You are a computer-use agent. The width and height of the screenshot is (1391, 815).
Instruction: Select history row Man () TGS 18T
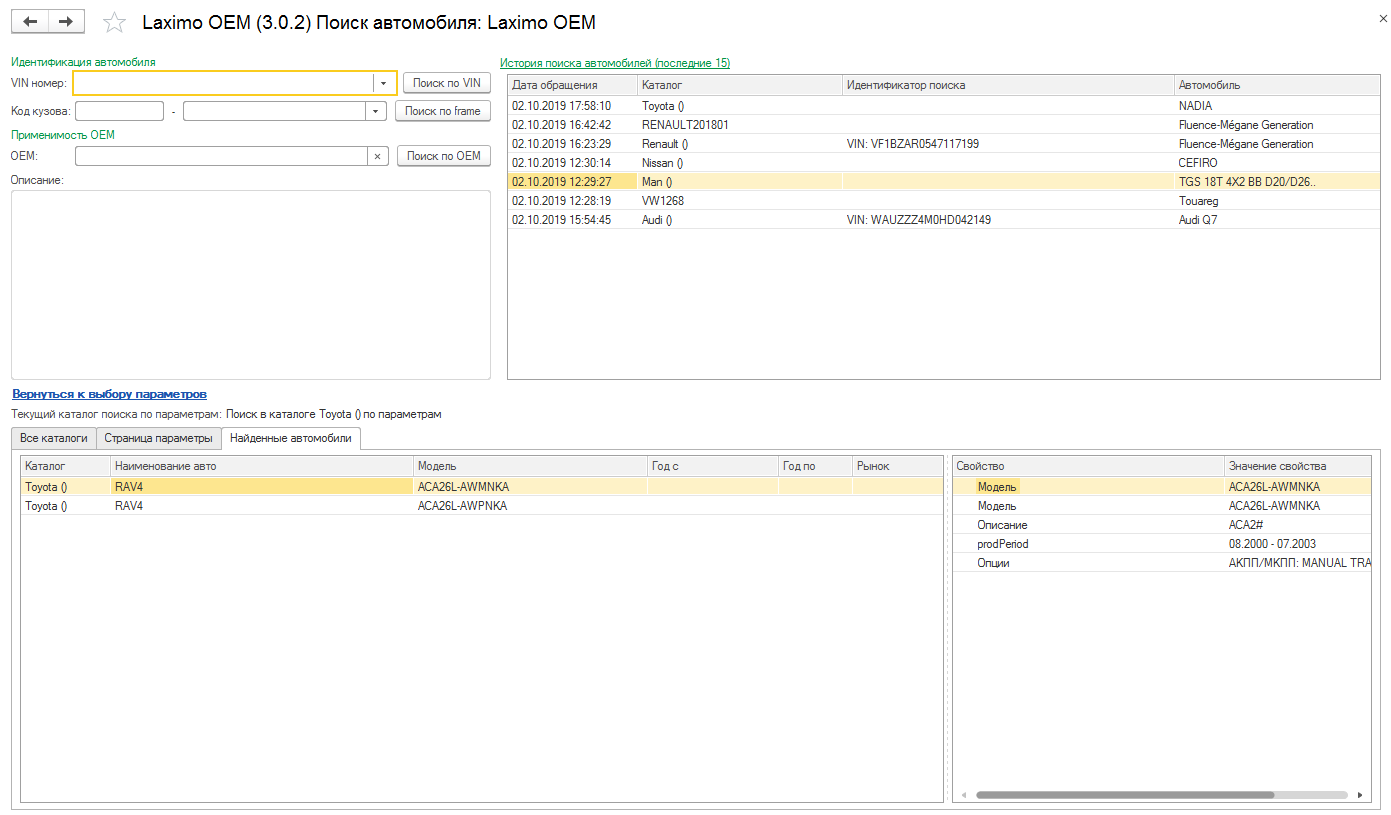(x=944, y=182)
